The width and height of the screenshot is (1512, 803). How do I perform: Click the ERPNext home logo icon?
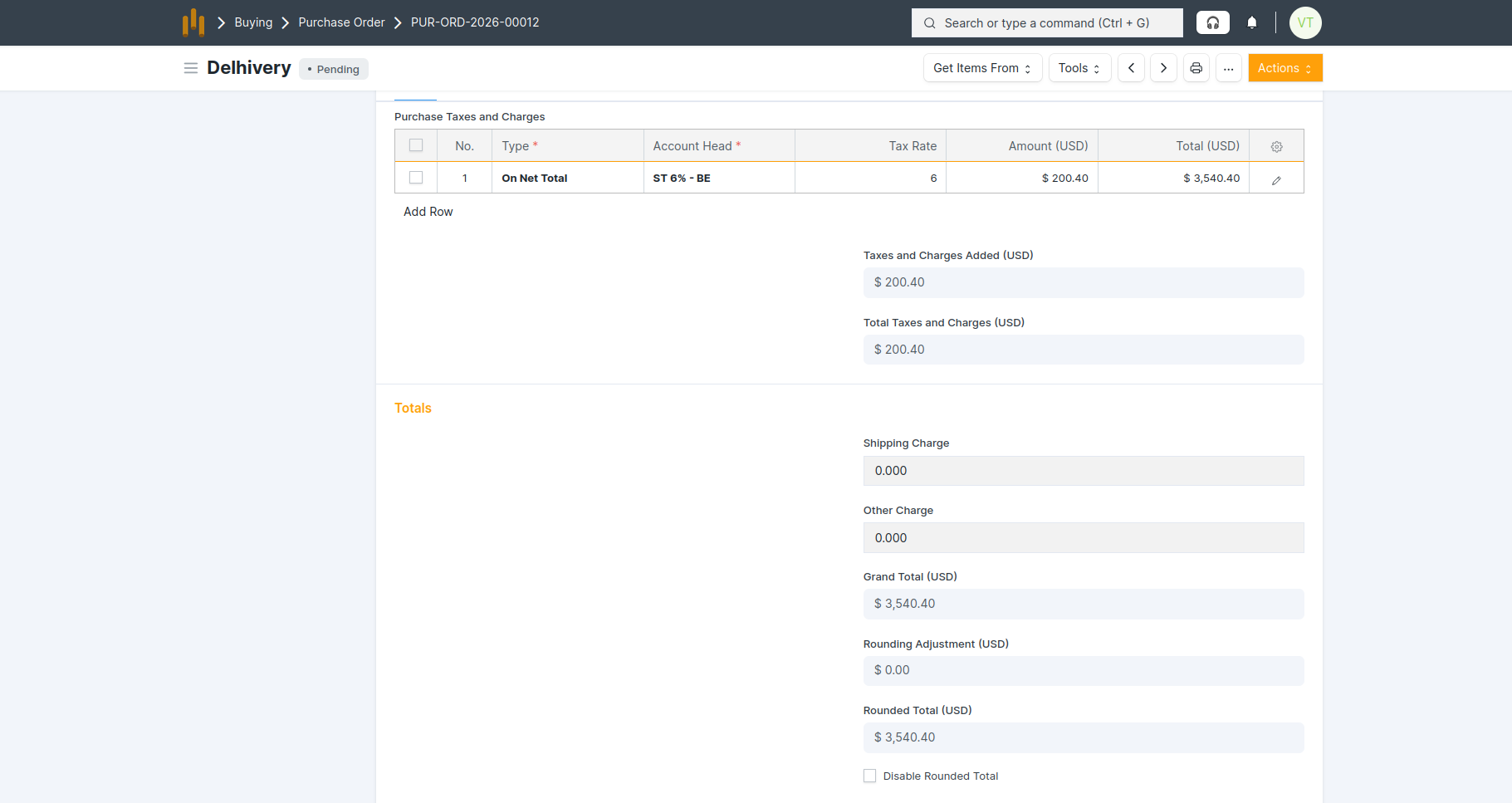pyautogui.click(x=193, y=22)
